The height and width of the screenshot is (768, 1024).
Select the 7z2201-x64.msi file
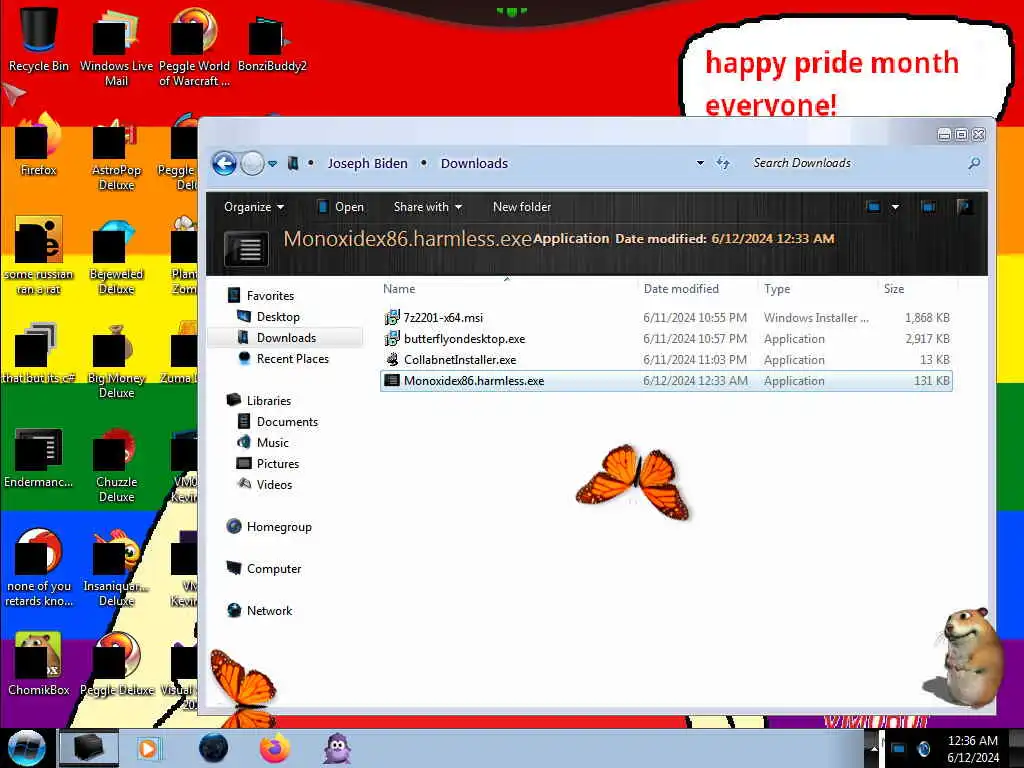tap(666, 318)
